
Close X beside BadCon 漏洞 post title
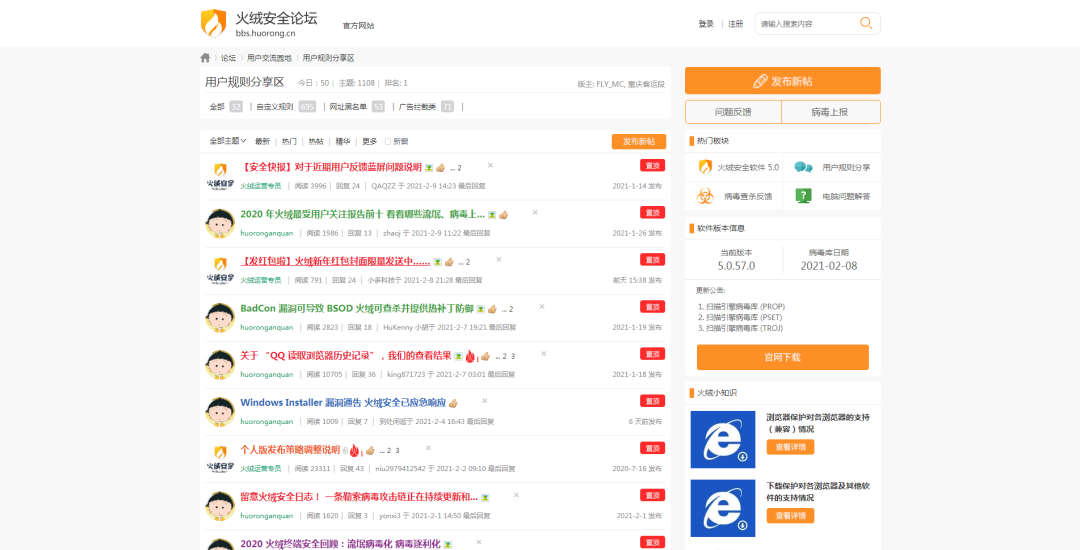(x=542, y=306)
